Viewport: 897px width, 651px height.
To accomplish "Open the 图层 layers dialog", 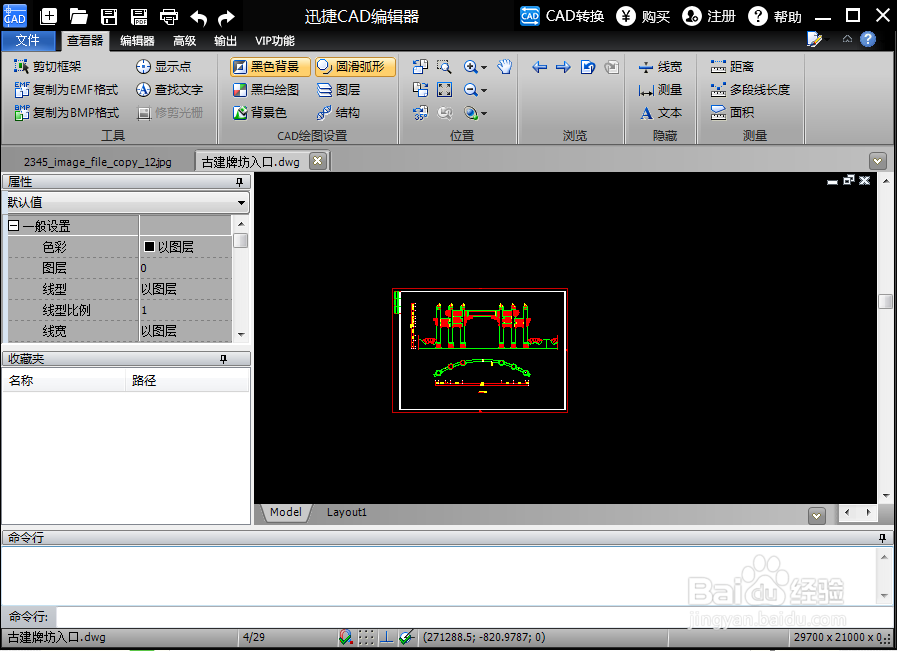I will pos(338,89).
